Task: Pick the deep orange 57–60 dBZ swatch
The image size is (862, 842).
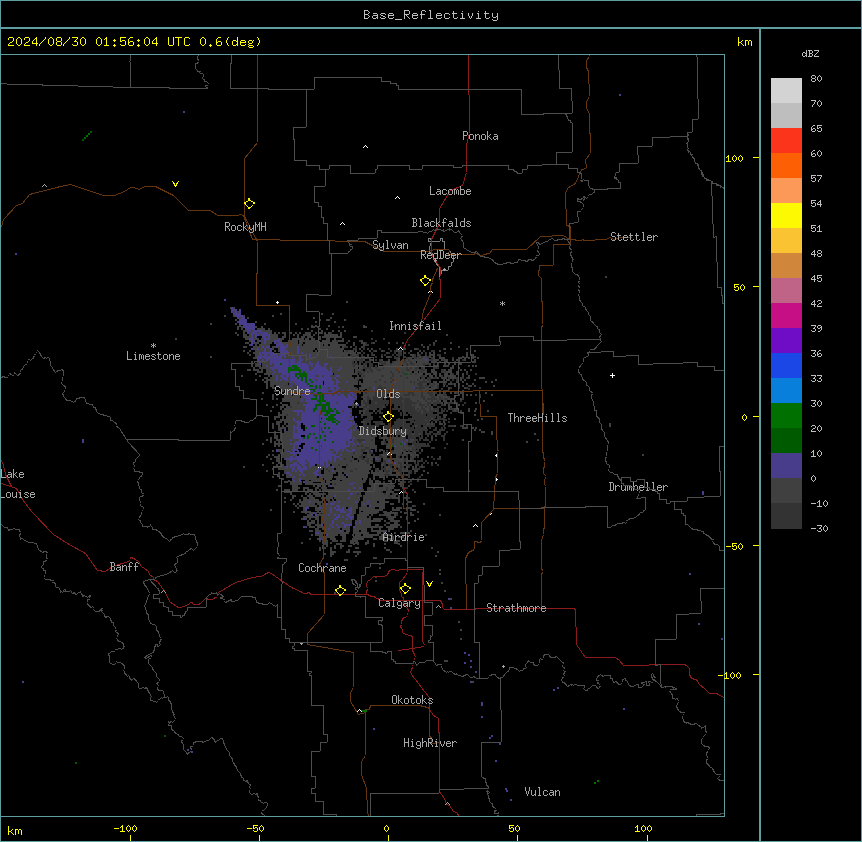Action: click(x=786, y=165)
